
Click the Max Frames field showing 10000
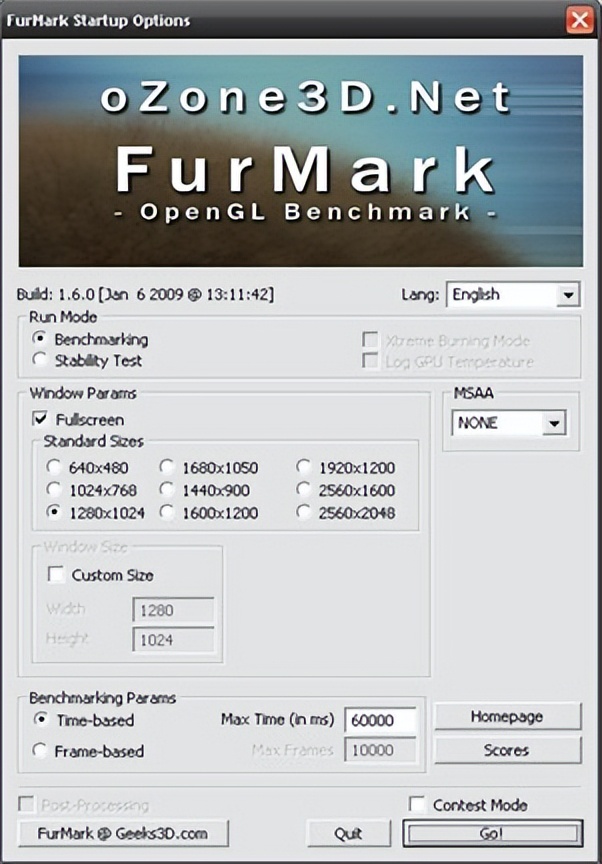coord(381,750)
